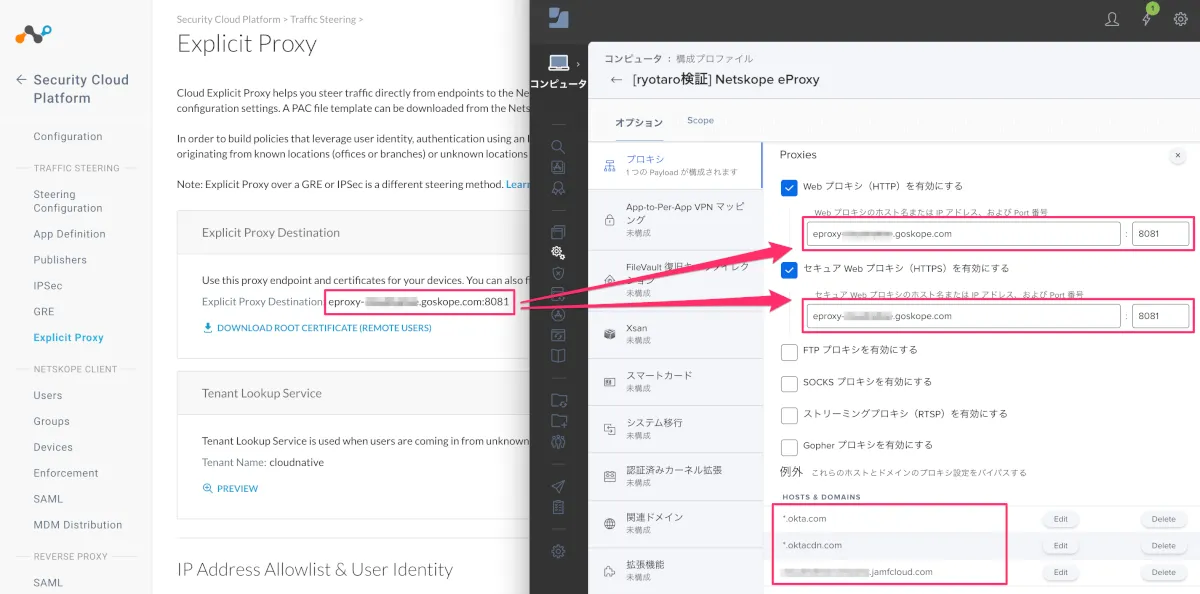The width and height of the screenshot is (1200, 594).
Task: Open Devices under Netskope Client
Action: coord(53,448)
